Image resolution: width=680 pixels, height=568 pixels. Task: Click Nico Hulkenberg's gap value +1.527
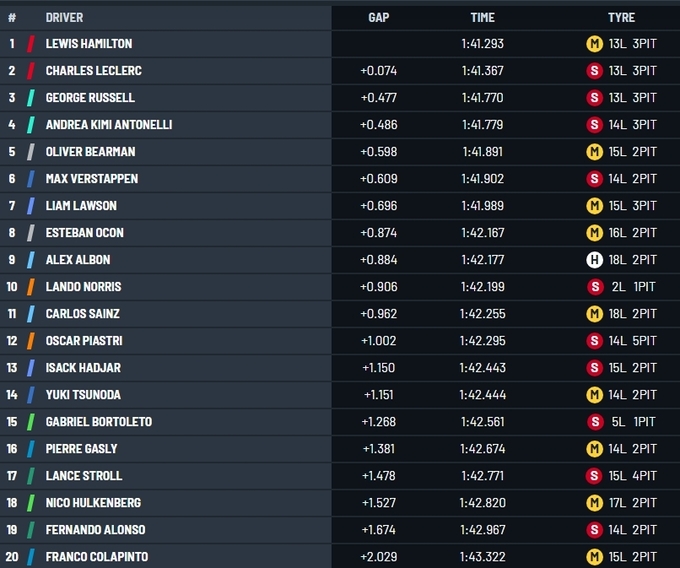(x=379, y=503)
